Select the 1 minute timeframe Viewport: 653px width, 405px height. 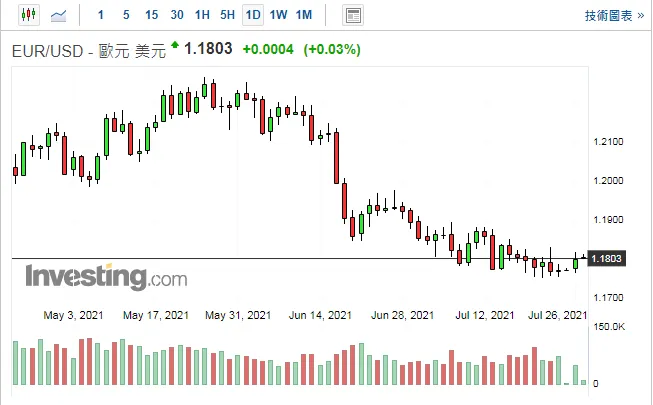[101, 15]
